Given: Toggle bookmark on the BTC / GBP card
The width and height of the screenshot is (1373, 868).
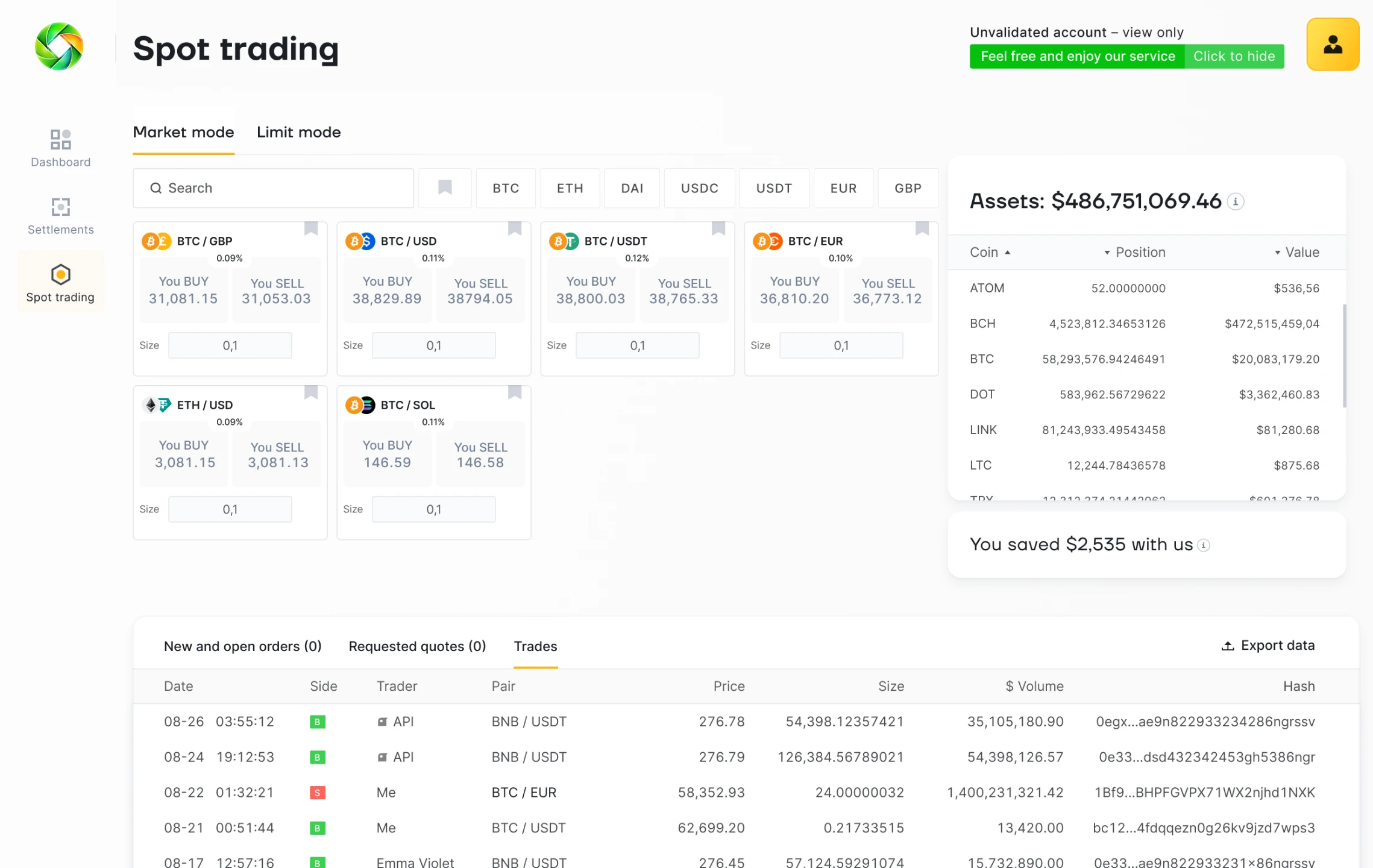Looking at the screenshot, I should pos(310,229).
